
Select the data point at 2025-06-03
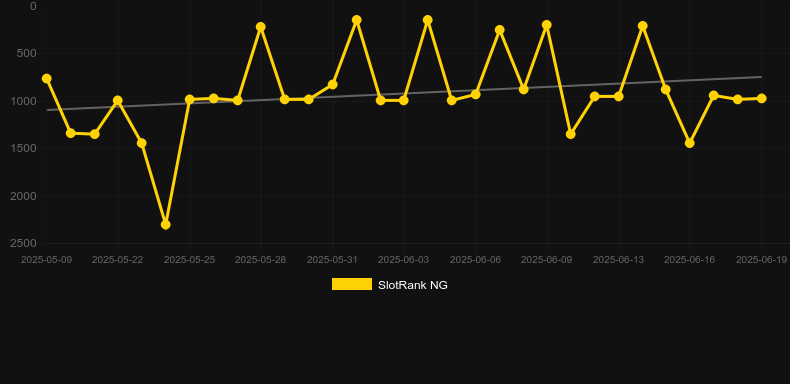pyautogui.click(x=404, y=100)
